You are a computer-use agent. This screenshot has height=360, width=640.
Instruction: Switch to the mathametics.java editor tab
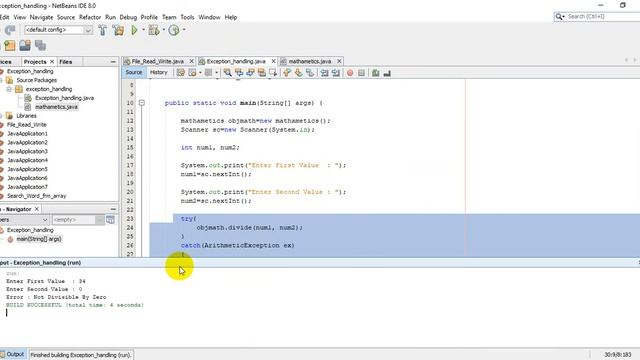pos(310,61)
